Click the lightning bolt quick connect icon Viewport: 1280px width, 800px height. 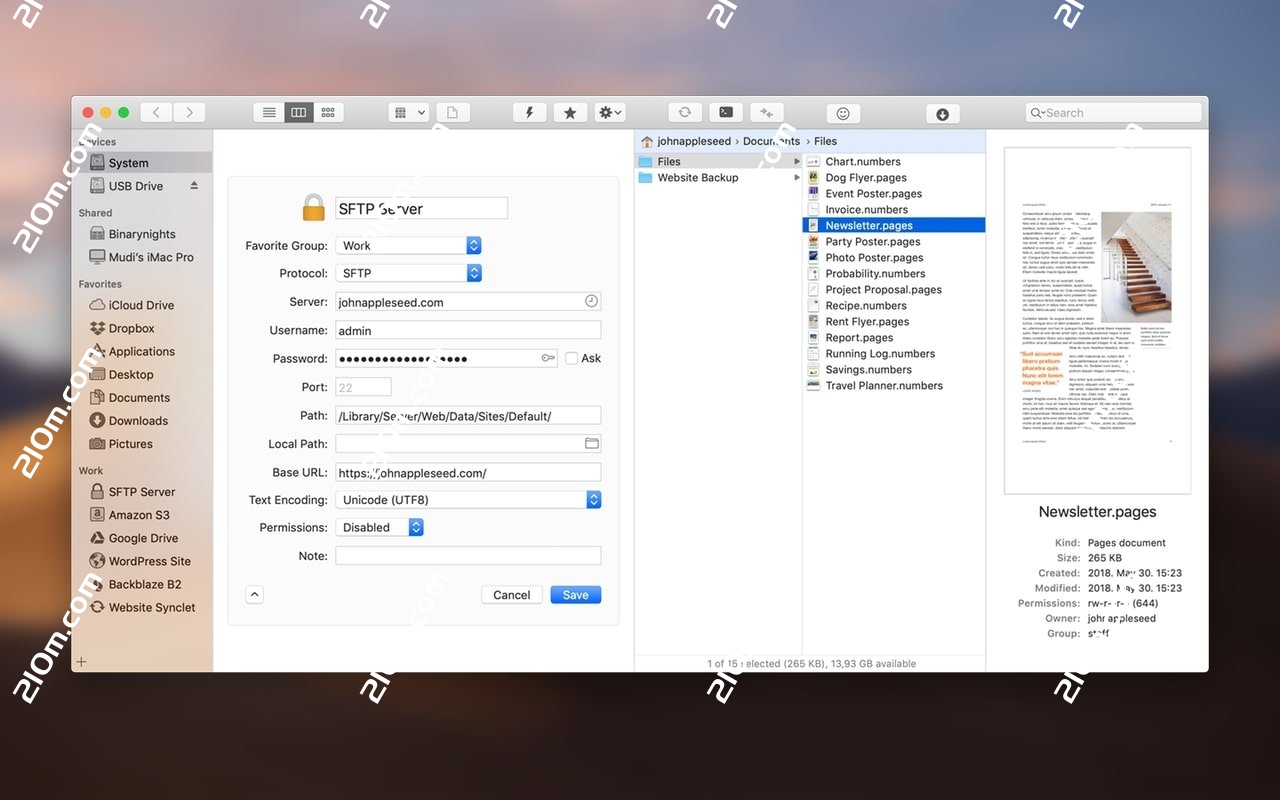tap(530, 113)
